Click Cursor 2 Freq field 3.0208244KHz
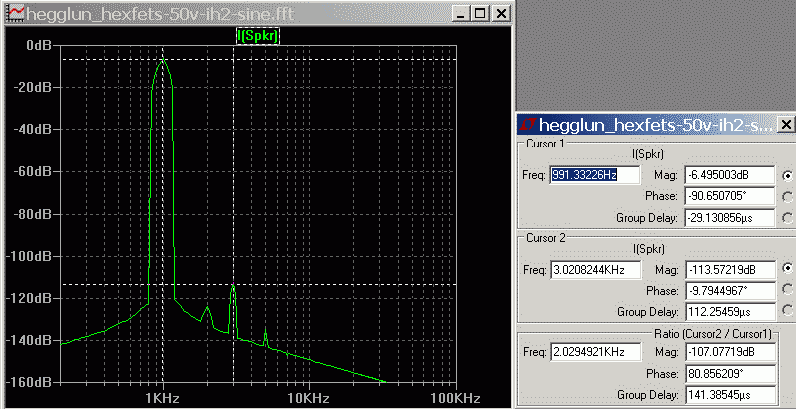The height and width of the screenshot is (409, 796). pyautogui.click(x=595, y=269)
